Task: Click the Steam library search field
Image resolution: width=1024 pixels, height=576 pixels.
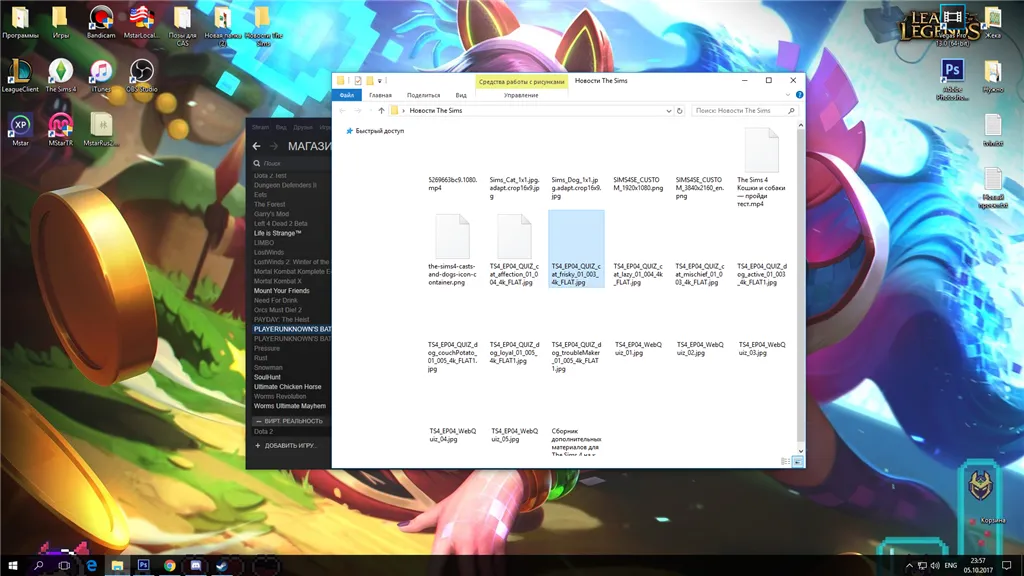Action: [x=292, y=163]
